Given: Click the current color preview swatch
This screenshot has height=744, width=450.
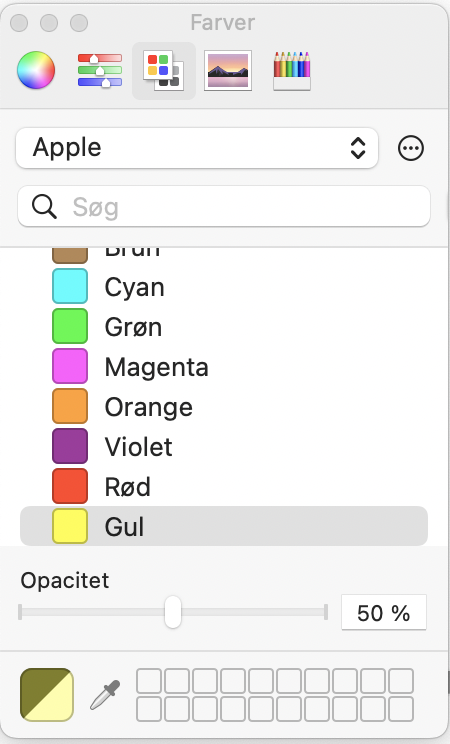Looking at the screenshot, I should point(47,695).
